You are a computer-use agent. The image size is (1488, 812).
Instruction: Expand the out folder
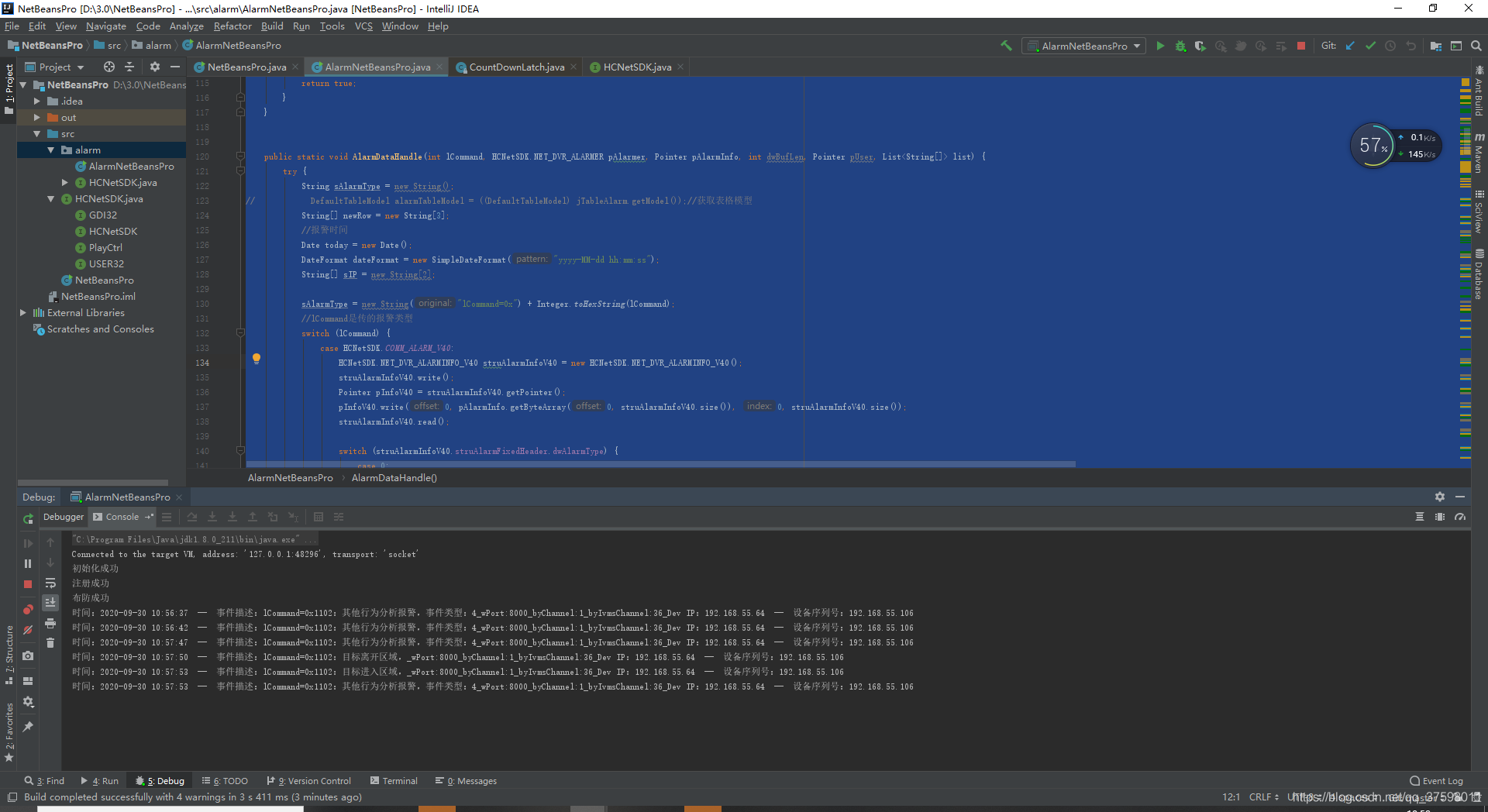click(x=36, y=118)
